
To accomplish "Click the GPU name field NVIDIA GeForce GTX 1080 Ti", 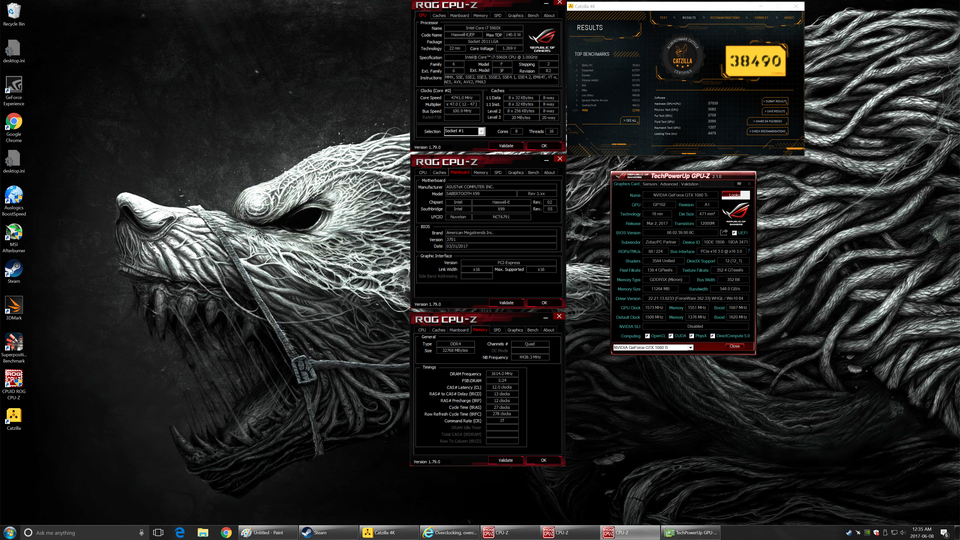I will click(681, 195).
